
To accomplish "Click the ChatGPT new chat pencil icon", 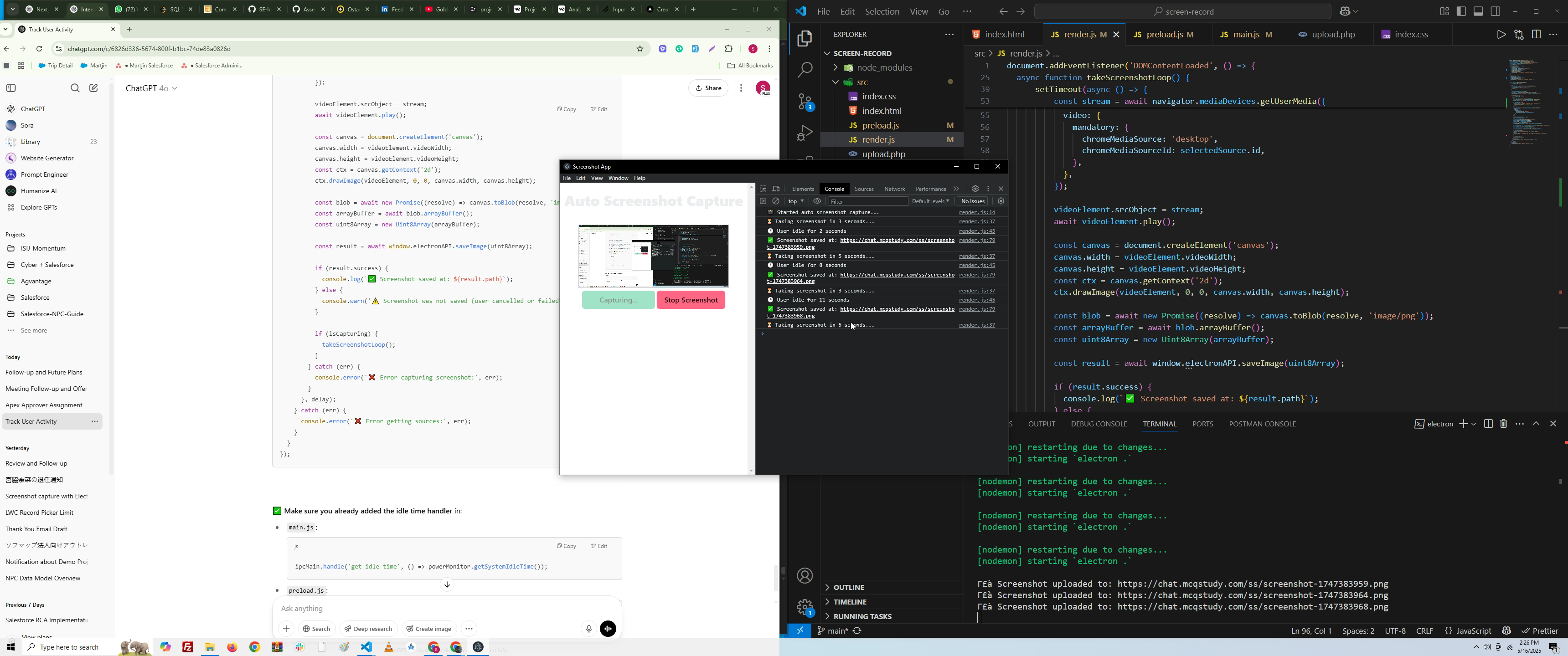I will 94,88.
